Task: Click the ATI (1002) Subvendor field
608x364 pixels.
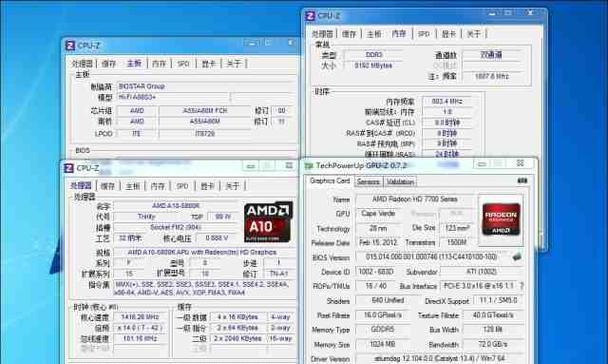Action: pyautogui.click(x=481, y=272)
